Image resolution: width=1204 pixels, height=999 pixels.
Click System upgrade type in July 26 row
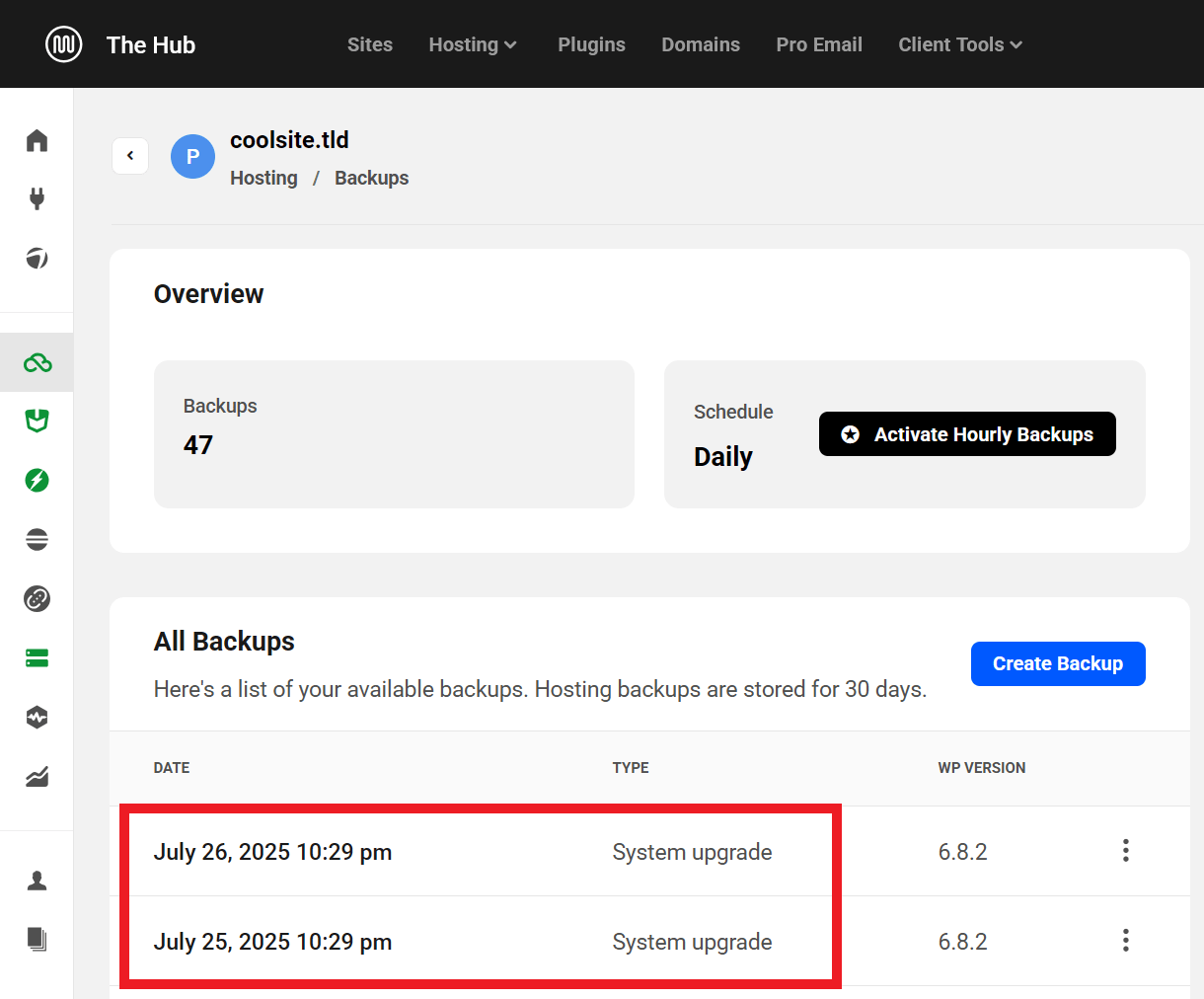click(693, 852)
